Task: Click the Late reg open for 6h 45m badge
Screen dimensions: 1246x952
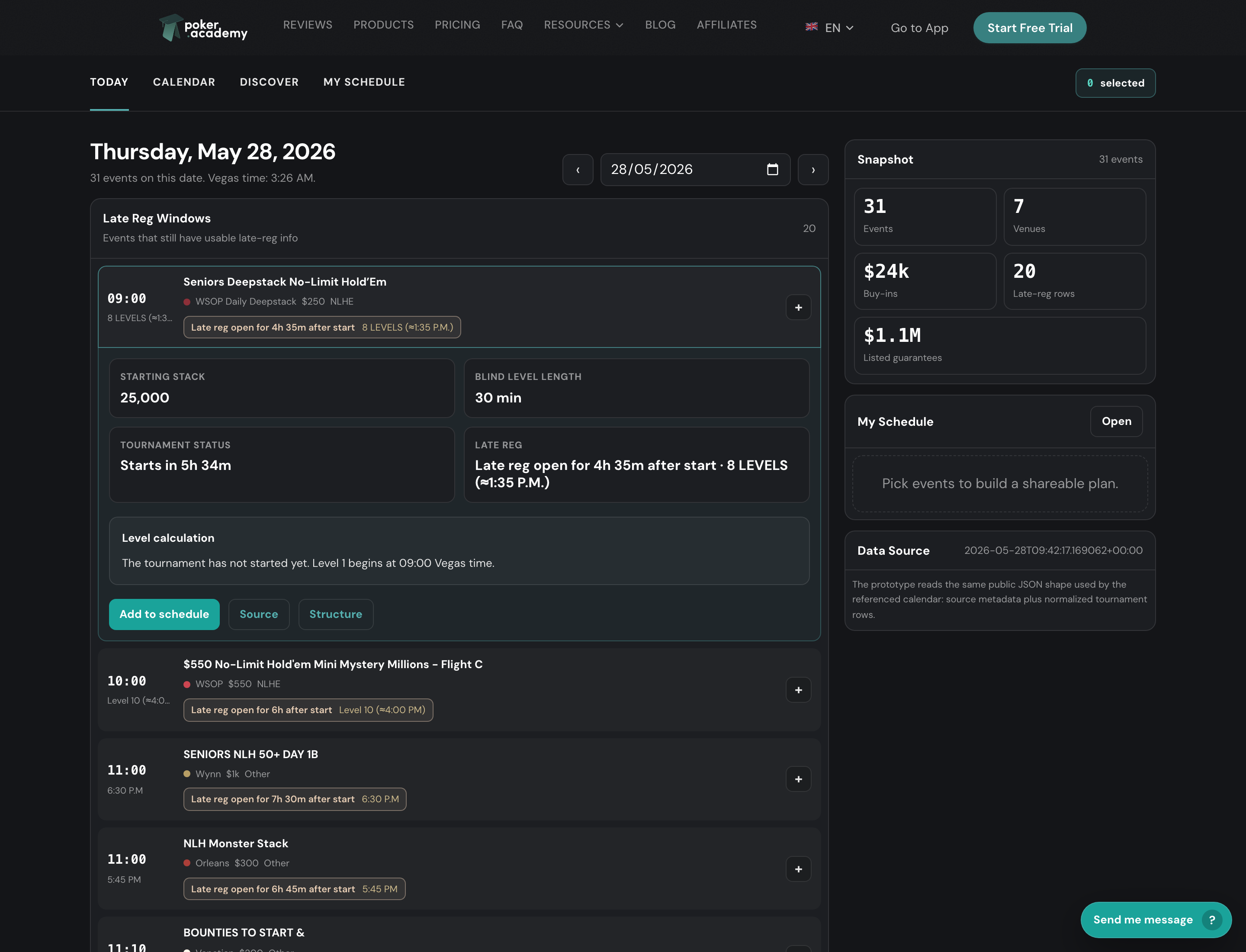Action: (294, 889)
